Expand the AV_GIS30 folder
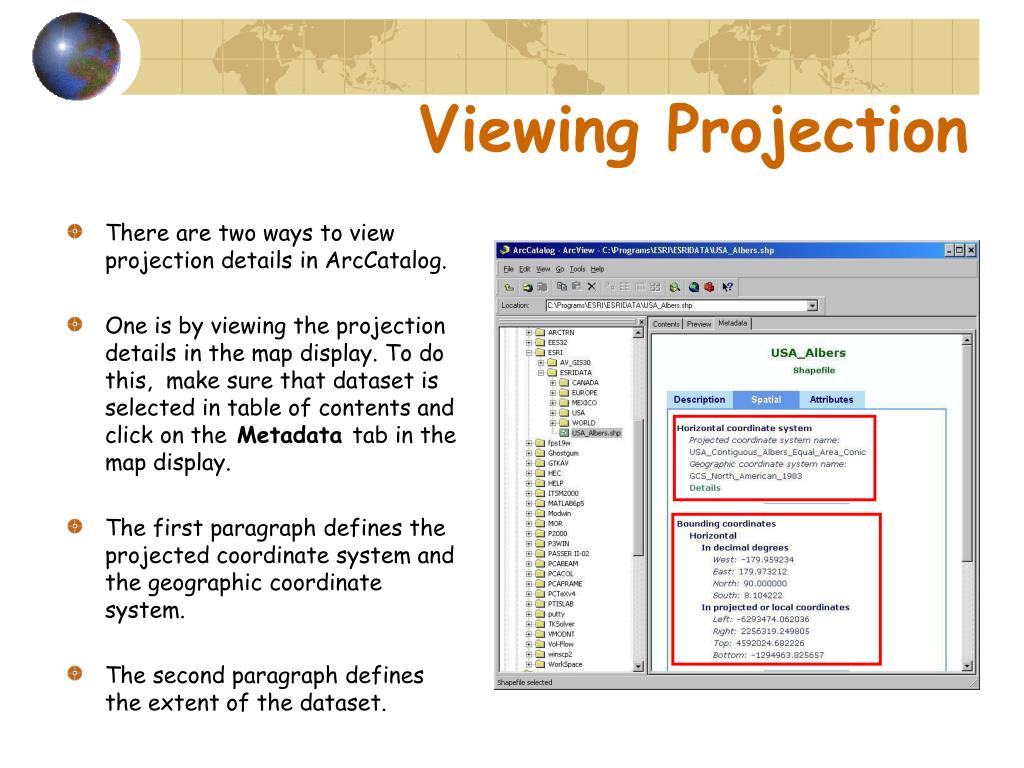 [541, 362]
